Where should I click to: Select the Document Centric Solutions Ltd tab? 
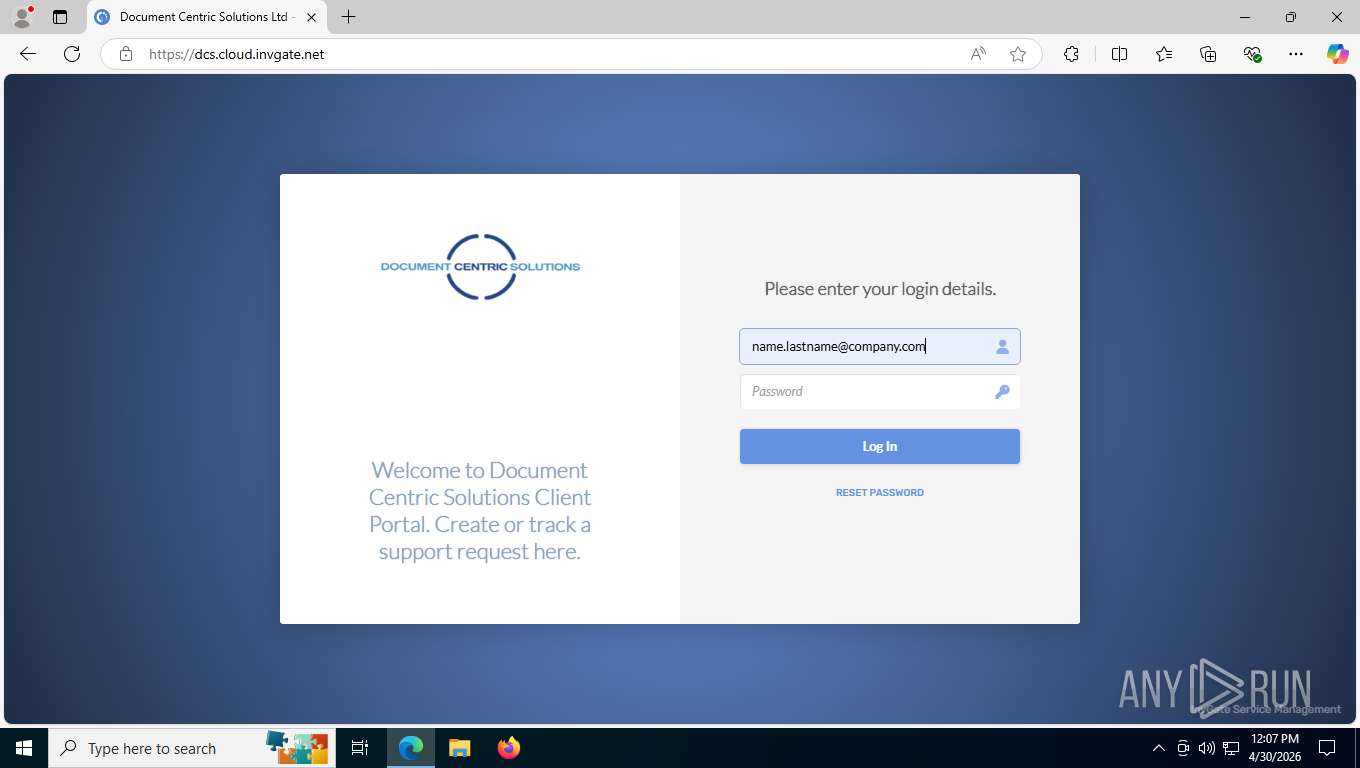pos(204,17)
